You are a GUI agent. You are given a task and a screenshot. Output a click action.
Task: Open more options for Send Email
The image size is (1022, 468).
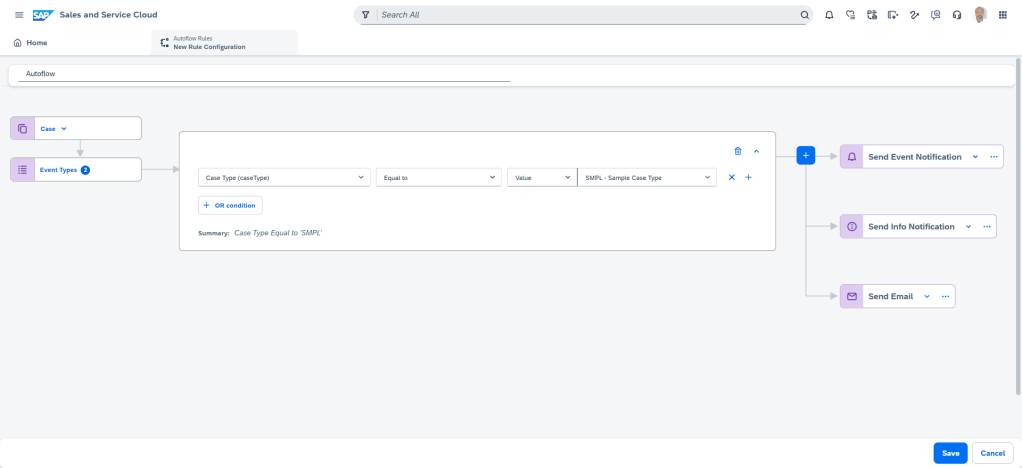(x=945, y=296)
